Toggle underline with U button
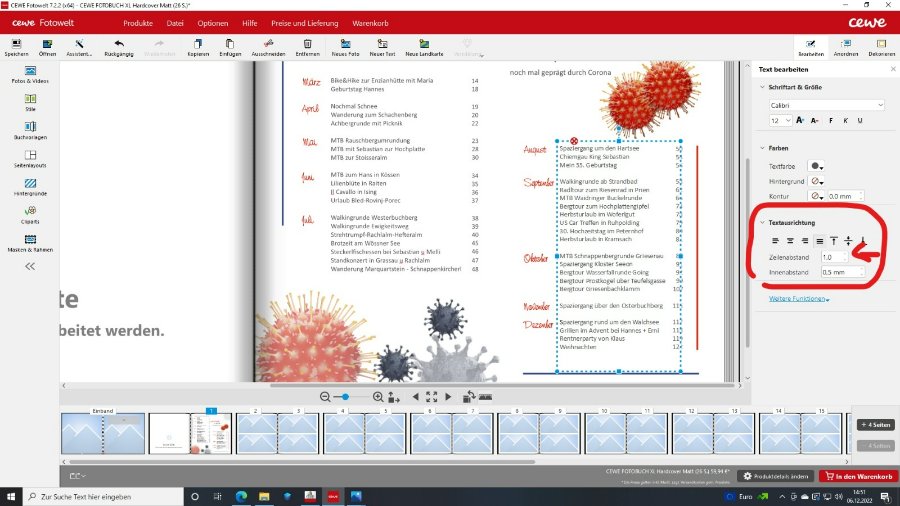This screenshot has height=506, width=900. coord(861,120)
